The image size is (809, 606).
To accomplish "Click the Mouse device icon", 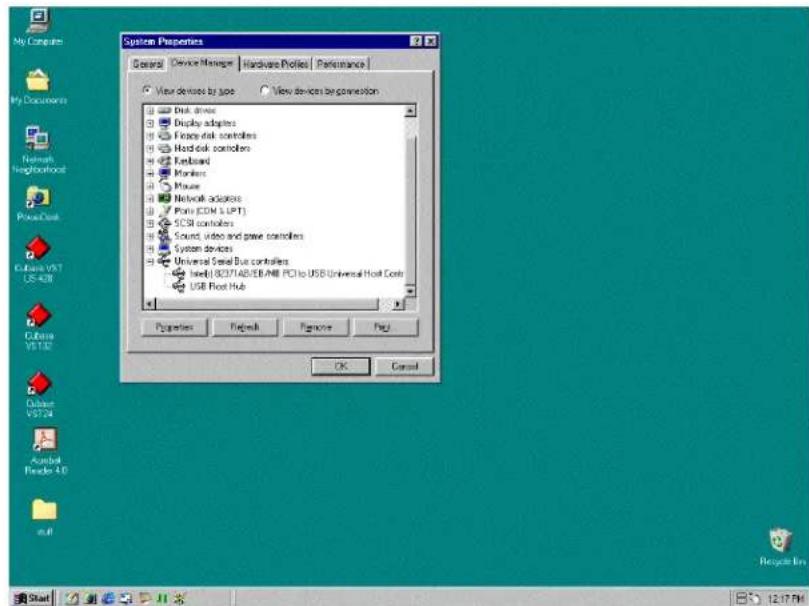I will pyautogui.click(x=165, y=186).
